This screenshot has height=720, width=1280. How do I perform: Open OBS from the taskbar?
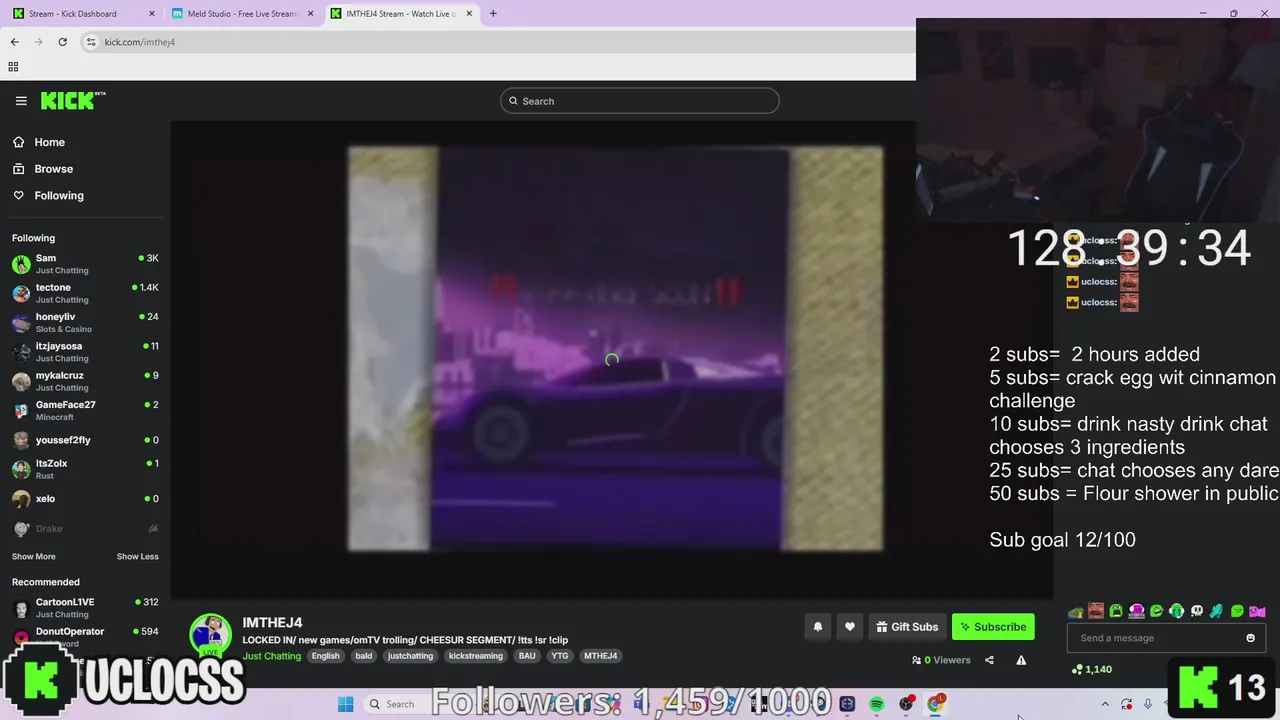click(906, 704)
